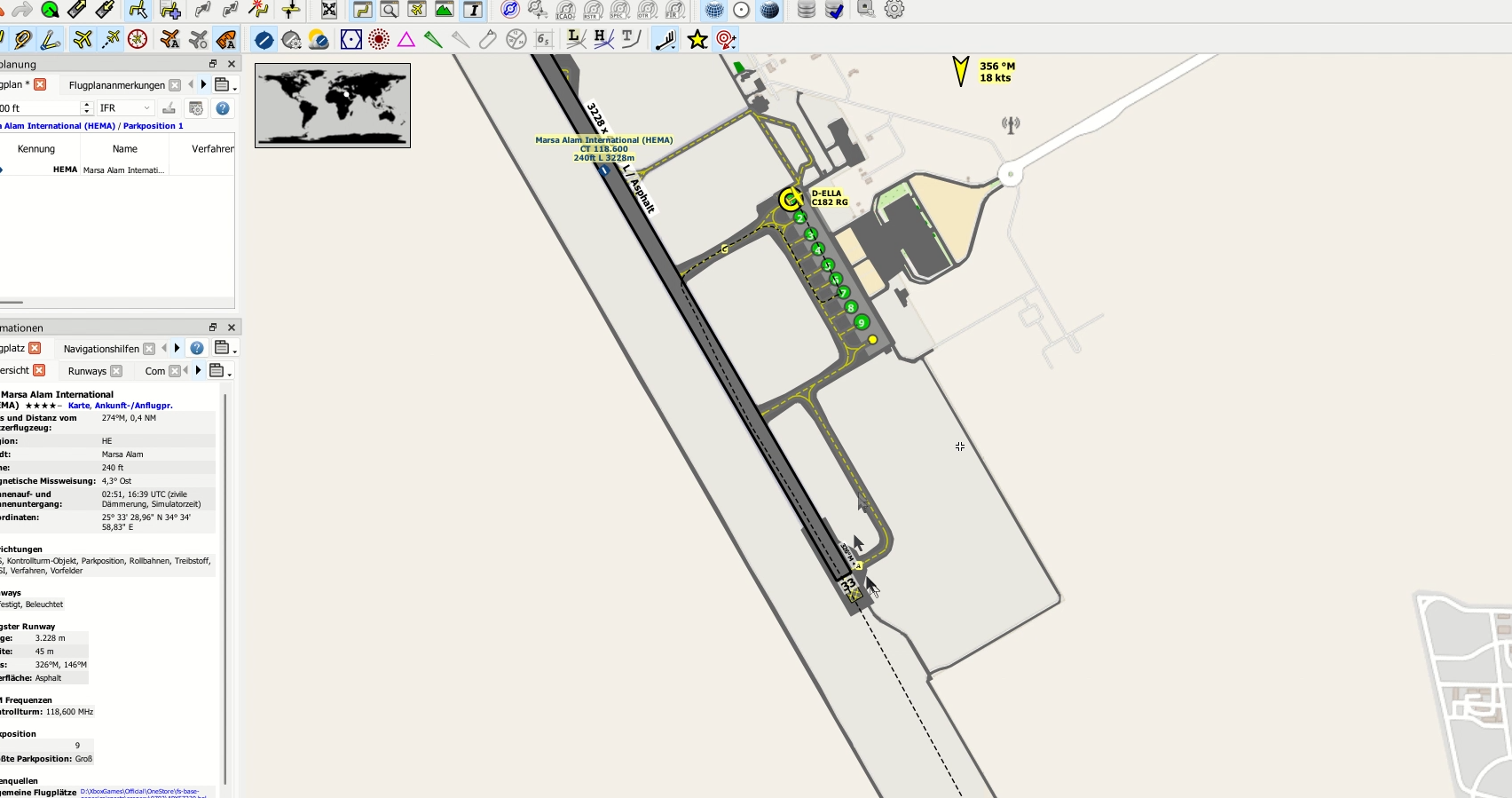This screenshot has height=798, width=1512.
Task: Select the yellow star userpoints icon
Action: coord(697,40)
